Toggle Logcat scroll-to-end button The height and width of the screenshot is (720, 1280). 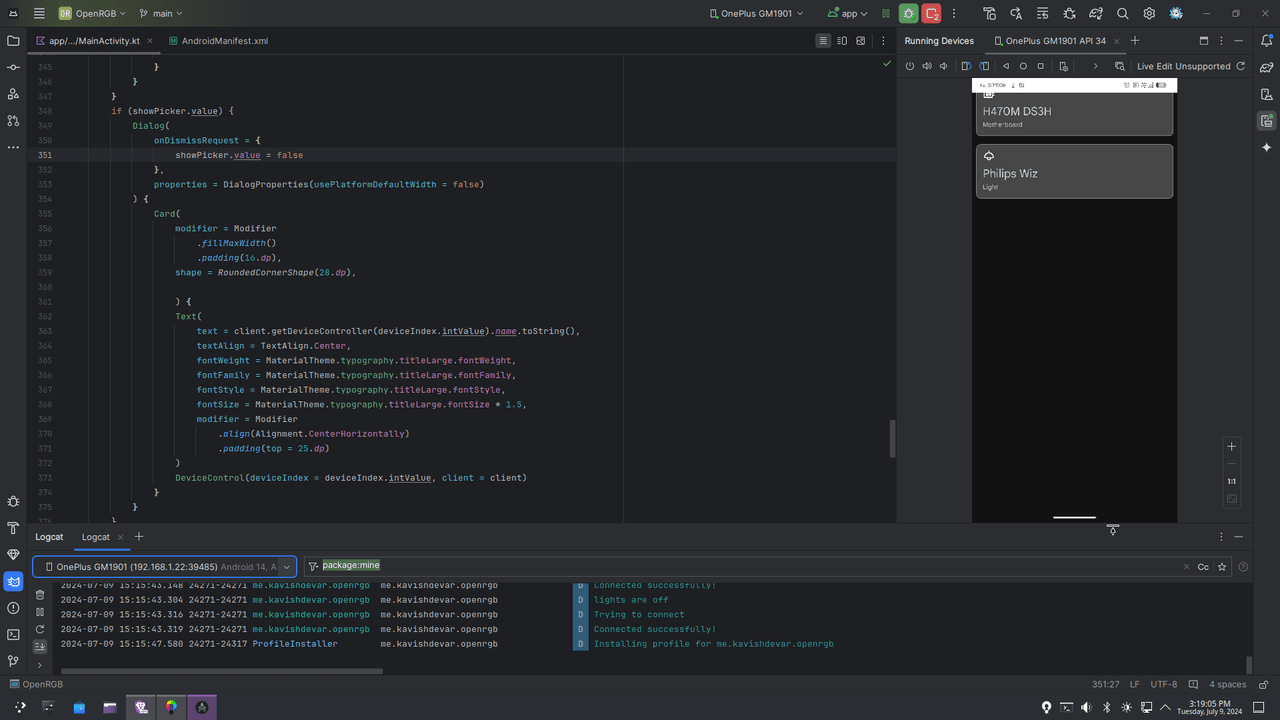click(x=40, y=646)
